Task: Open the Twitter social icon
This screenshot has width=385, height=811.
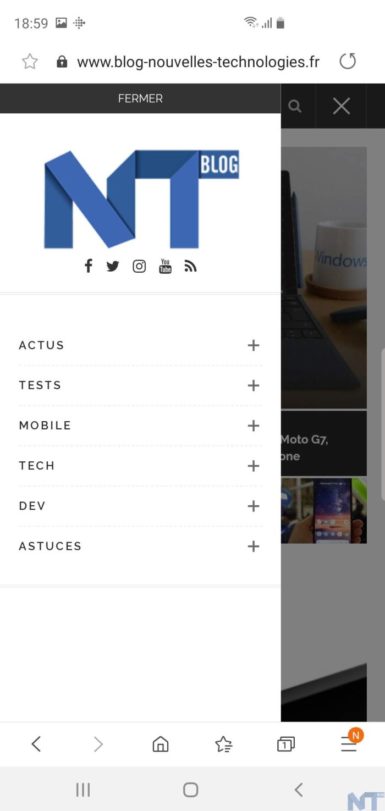Action: pos(113,266)
